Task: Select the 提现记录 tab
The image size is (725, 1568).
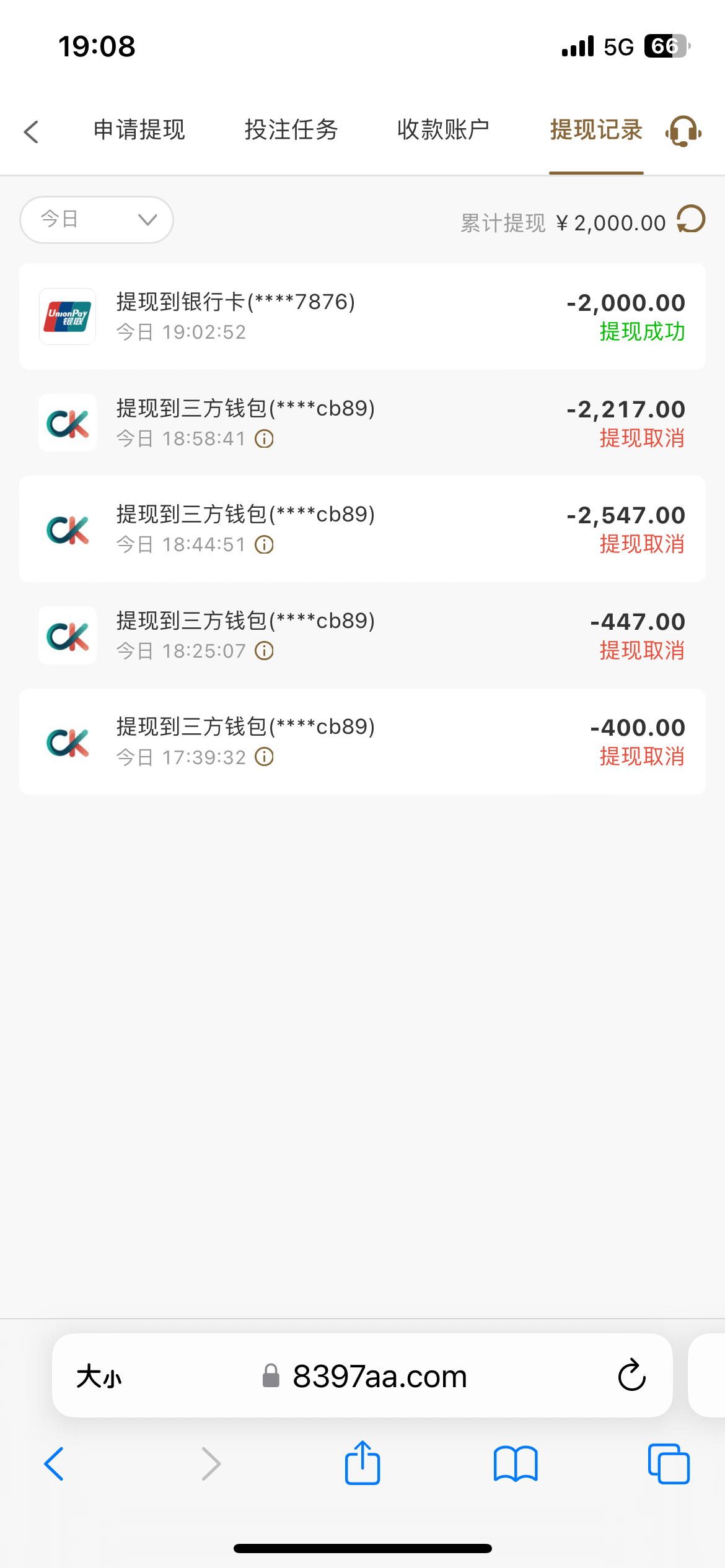Action: tap(596, 130)
